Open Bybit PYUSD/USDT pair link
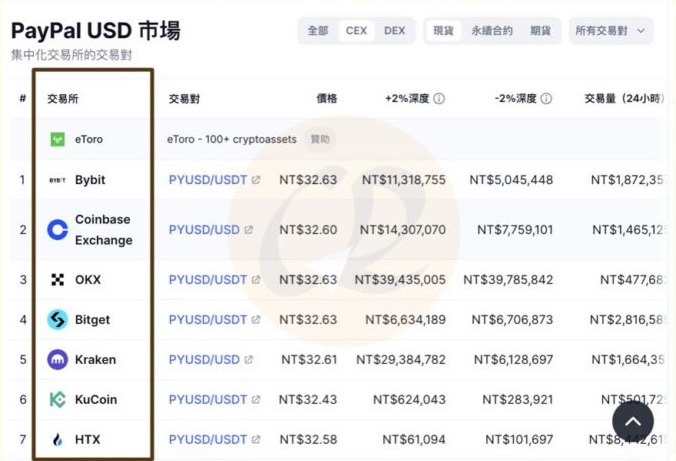The width and height of the screenshot is (676, 461). pos(208,180)
